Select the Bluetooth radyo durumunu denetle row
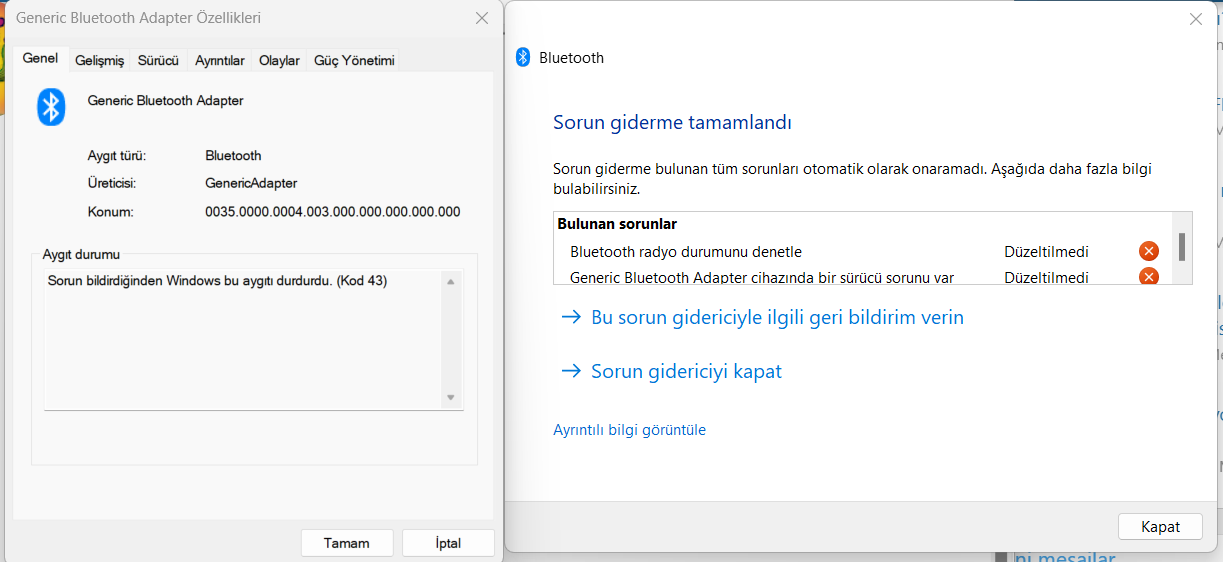1223x562 pixels. point(864,252)
